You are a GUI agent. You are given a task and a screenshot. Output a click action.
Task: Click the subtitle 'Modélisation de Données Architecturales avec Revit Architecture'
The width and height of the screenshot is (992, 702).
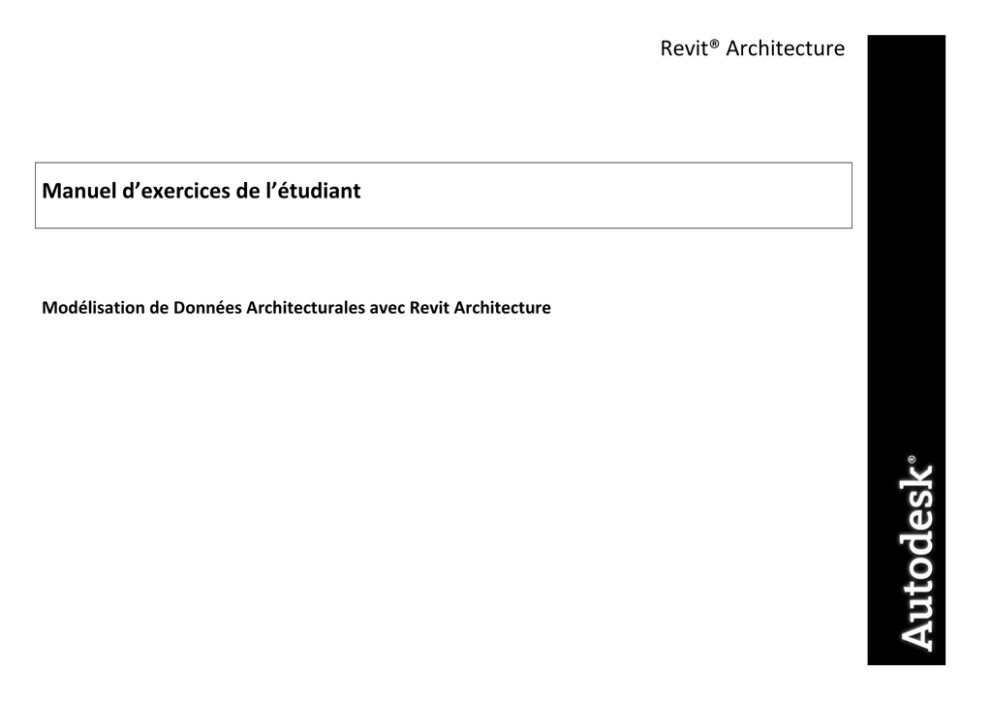tap(296, 307)
